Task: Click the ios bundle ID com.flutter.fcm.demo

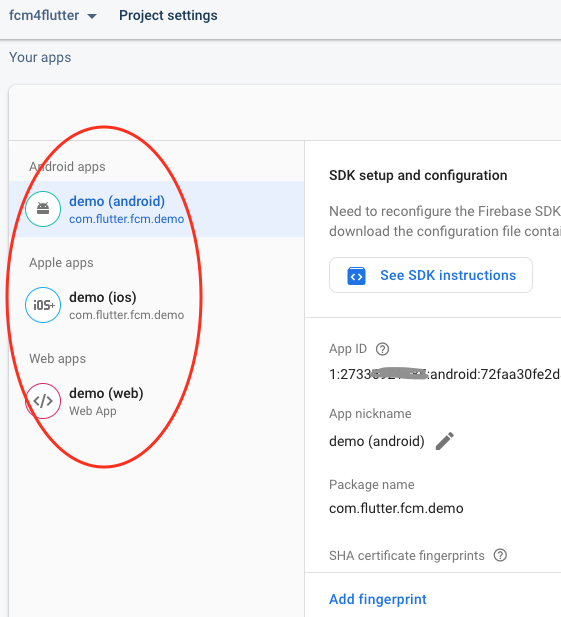Action: [127, 315]
